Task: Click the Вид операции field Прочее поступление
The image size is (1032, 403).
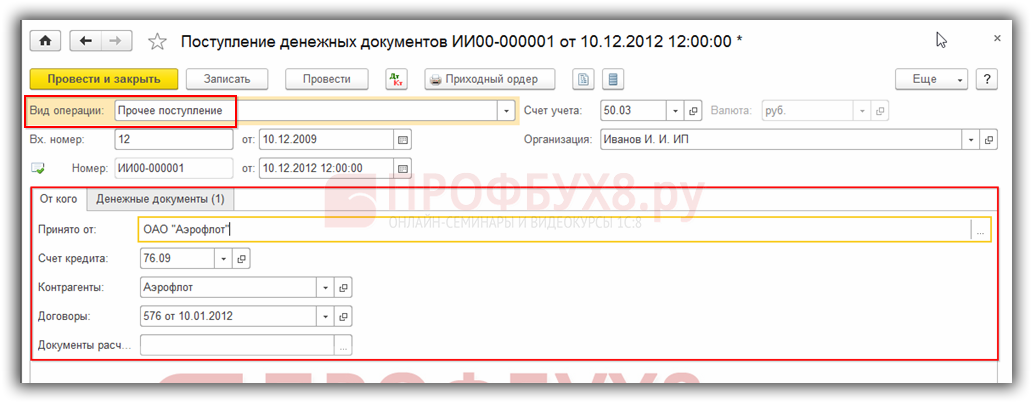Action: pos(306,111)
